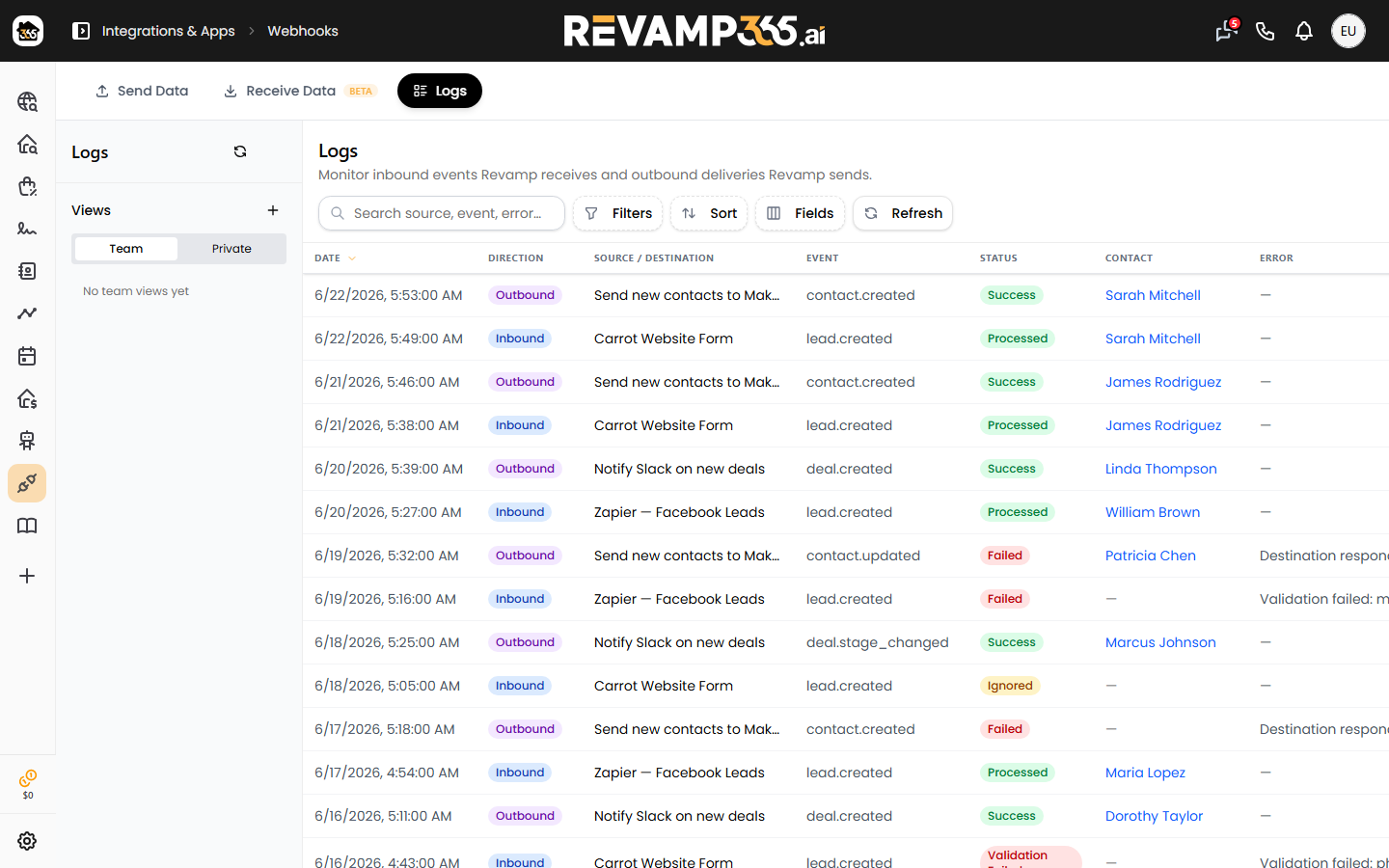Open the Revamp365 home logo icon

[x=28, y=31]
